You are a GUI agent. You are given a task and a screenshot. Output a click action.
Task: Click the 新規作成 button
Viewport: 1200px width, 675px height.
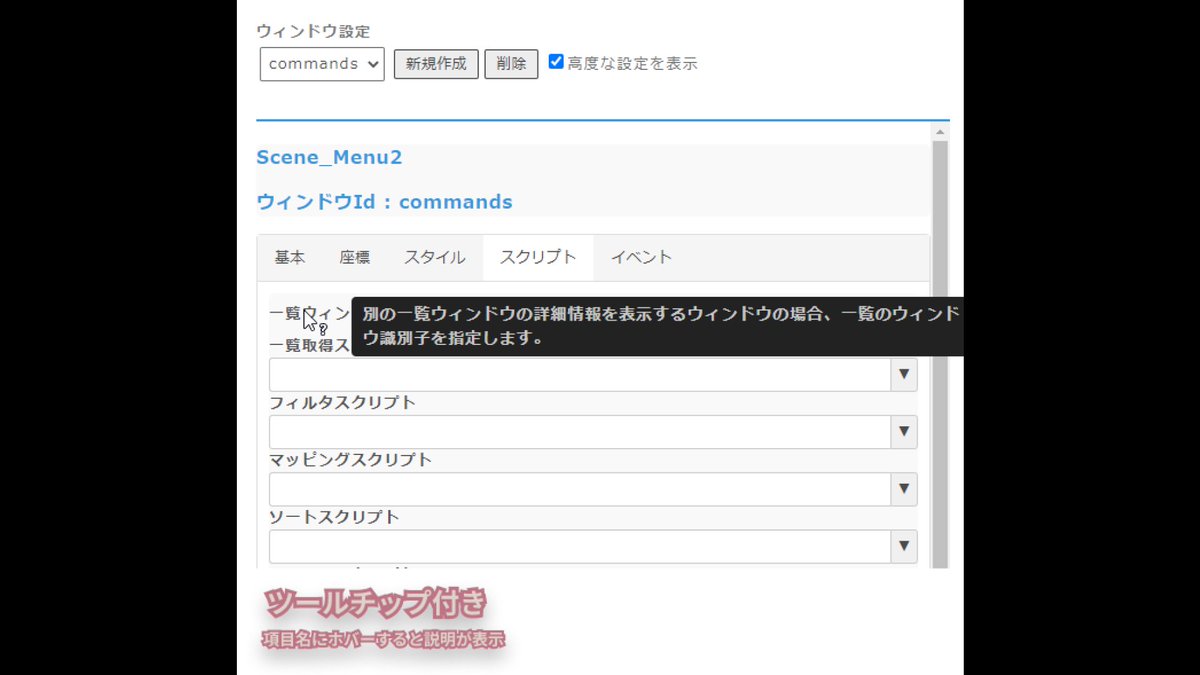tap(436, 63)
